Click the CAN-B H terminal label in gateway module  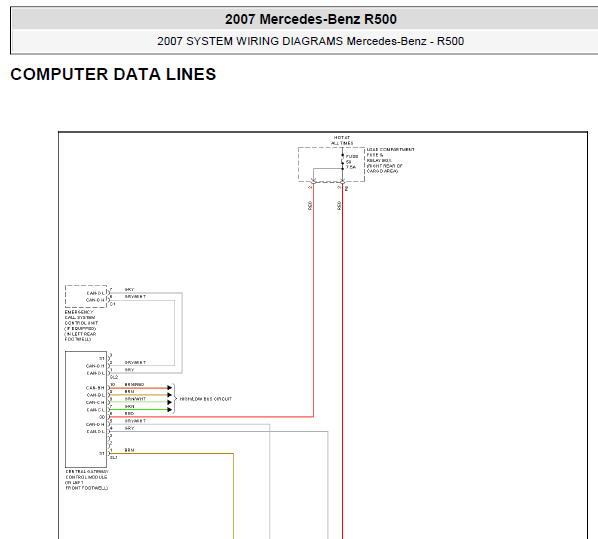(x=95, y=388)
